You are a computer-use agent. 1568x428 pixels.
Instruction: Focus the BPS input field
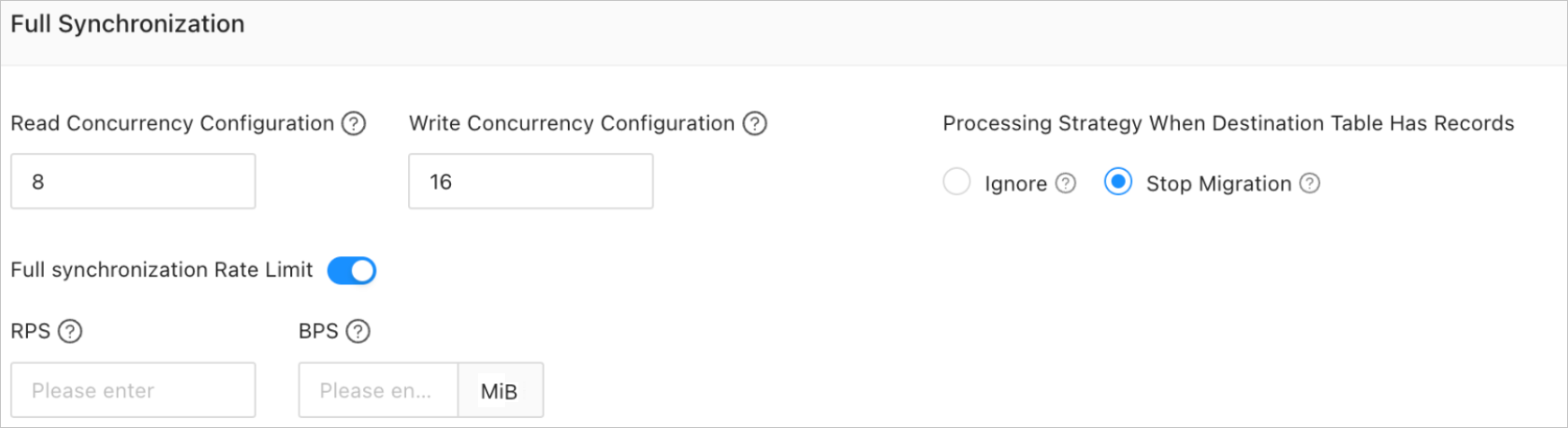click(377, 391)
